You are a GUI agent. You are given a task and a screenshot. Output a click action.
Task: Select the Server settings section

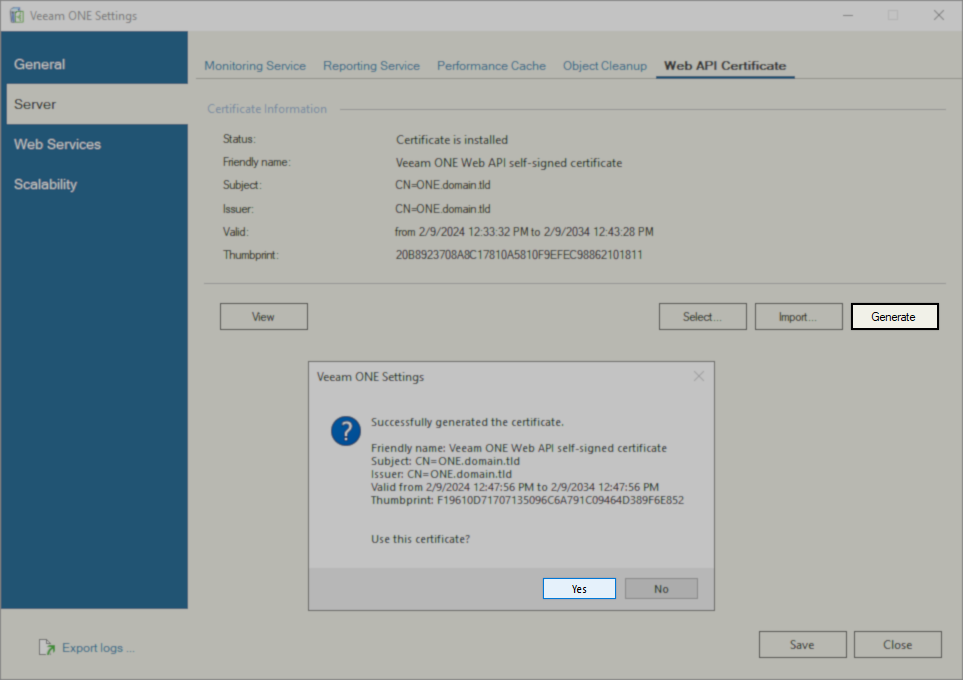click(97, 104)
